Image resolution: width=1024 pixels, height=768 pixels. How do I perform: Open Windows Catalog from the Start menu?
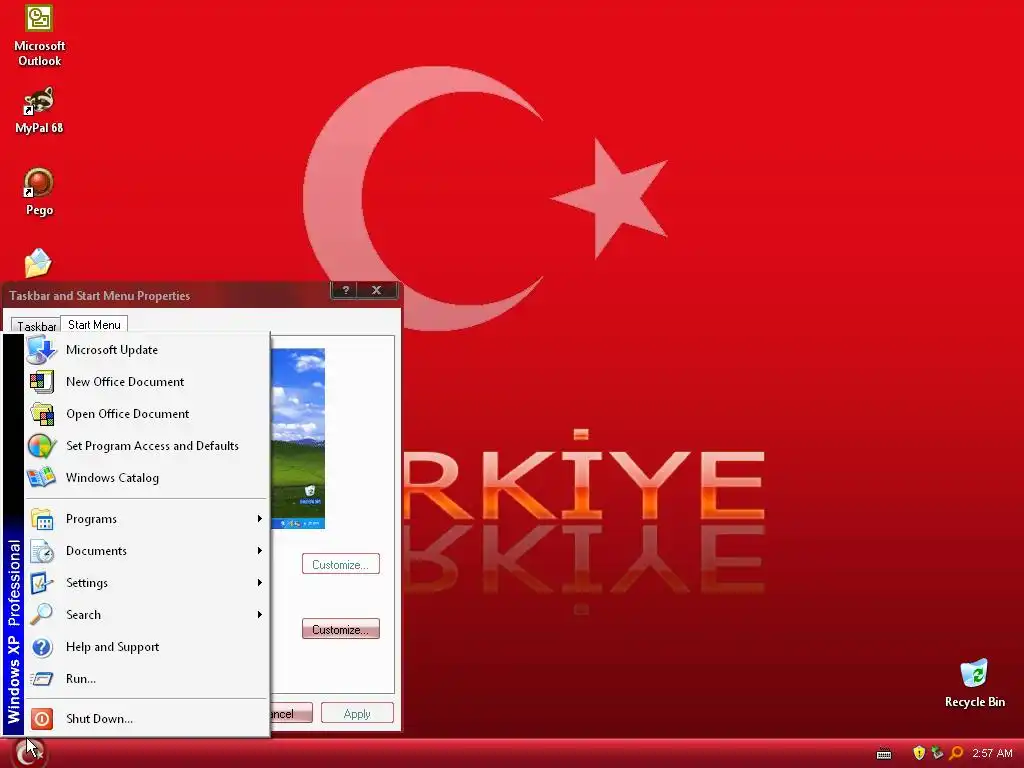[x=147, y=478]
